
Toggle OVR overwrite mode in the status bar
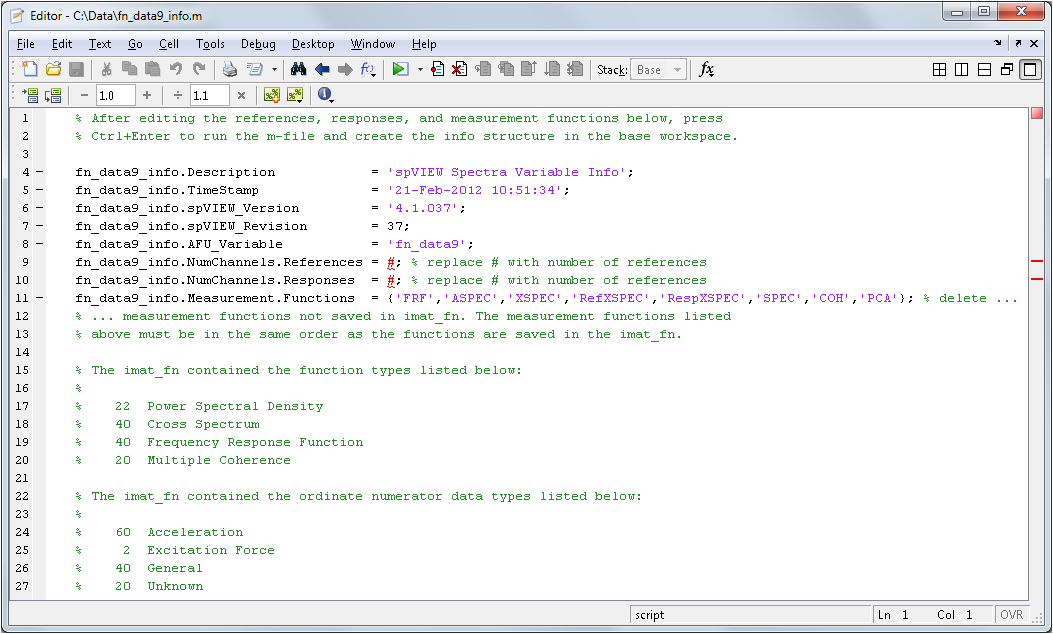pos(1011,615)
